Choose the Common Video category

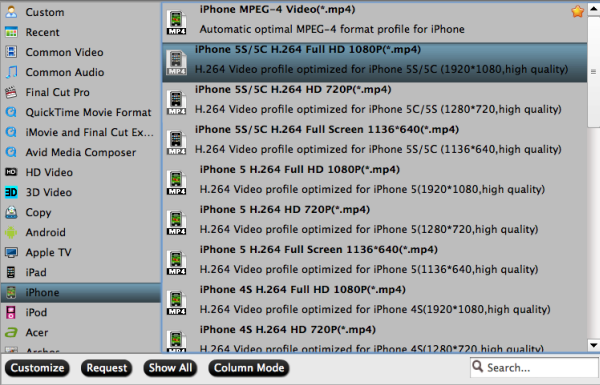pyautogui.click(x=81, y=52)
